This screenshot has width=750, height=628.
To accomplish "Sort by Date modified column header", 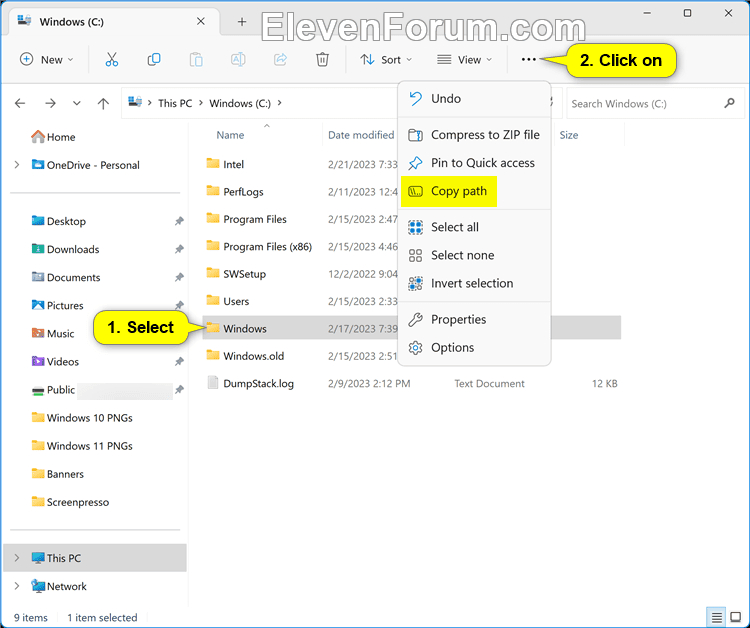I will (361, 135).
